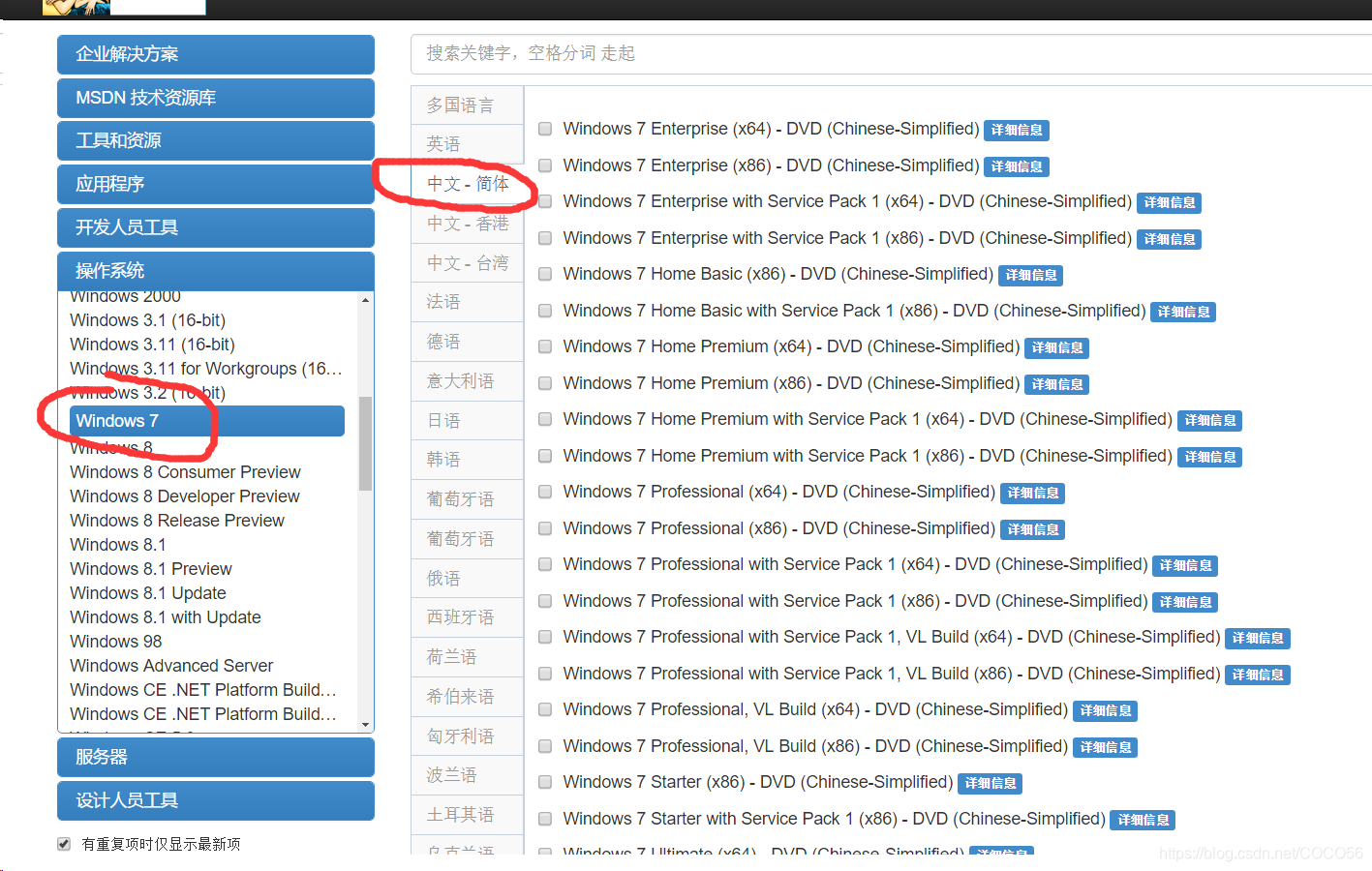Expand the 工具和资源 section
The height and width of the screenshot is (871, 1372).
[x=216, y=140]
